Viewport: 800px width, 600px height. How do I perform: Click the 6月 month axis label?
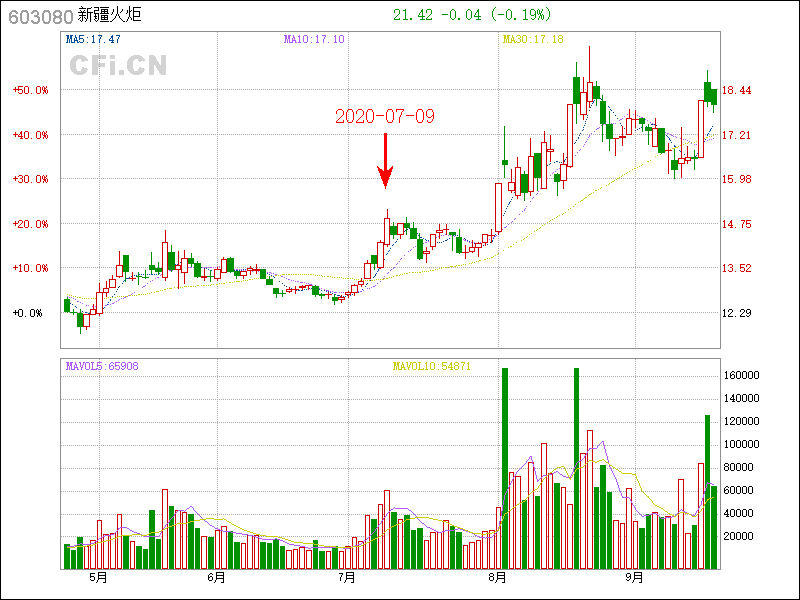pyautogui.click(x=216, y=577)
